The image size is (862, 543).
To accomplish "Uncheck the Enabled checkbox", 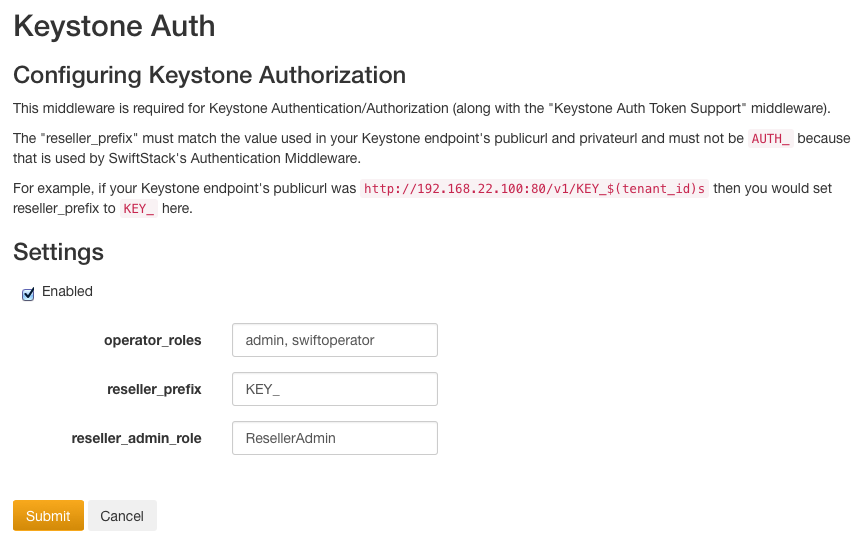I will pos(28,295).
